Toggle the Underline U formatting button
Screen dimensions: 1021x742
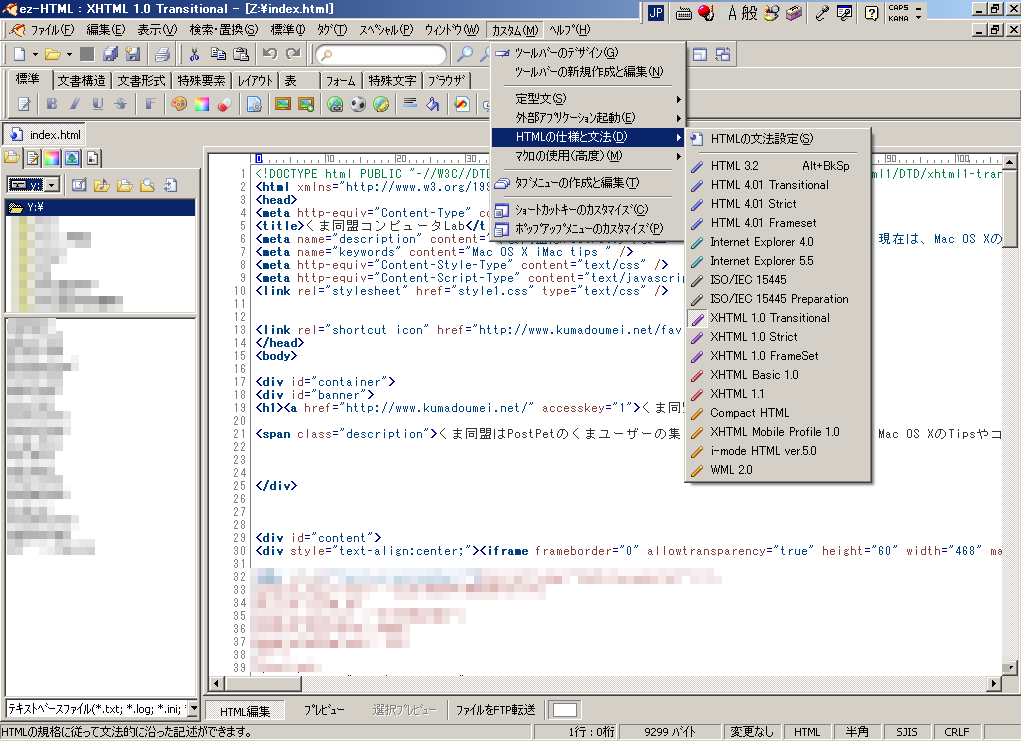[x=98, y=104]
